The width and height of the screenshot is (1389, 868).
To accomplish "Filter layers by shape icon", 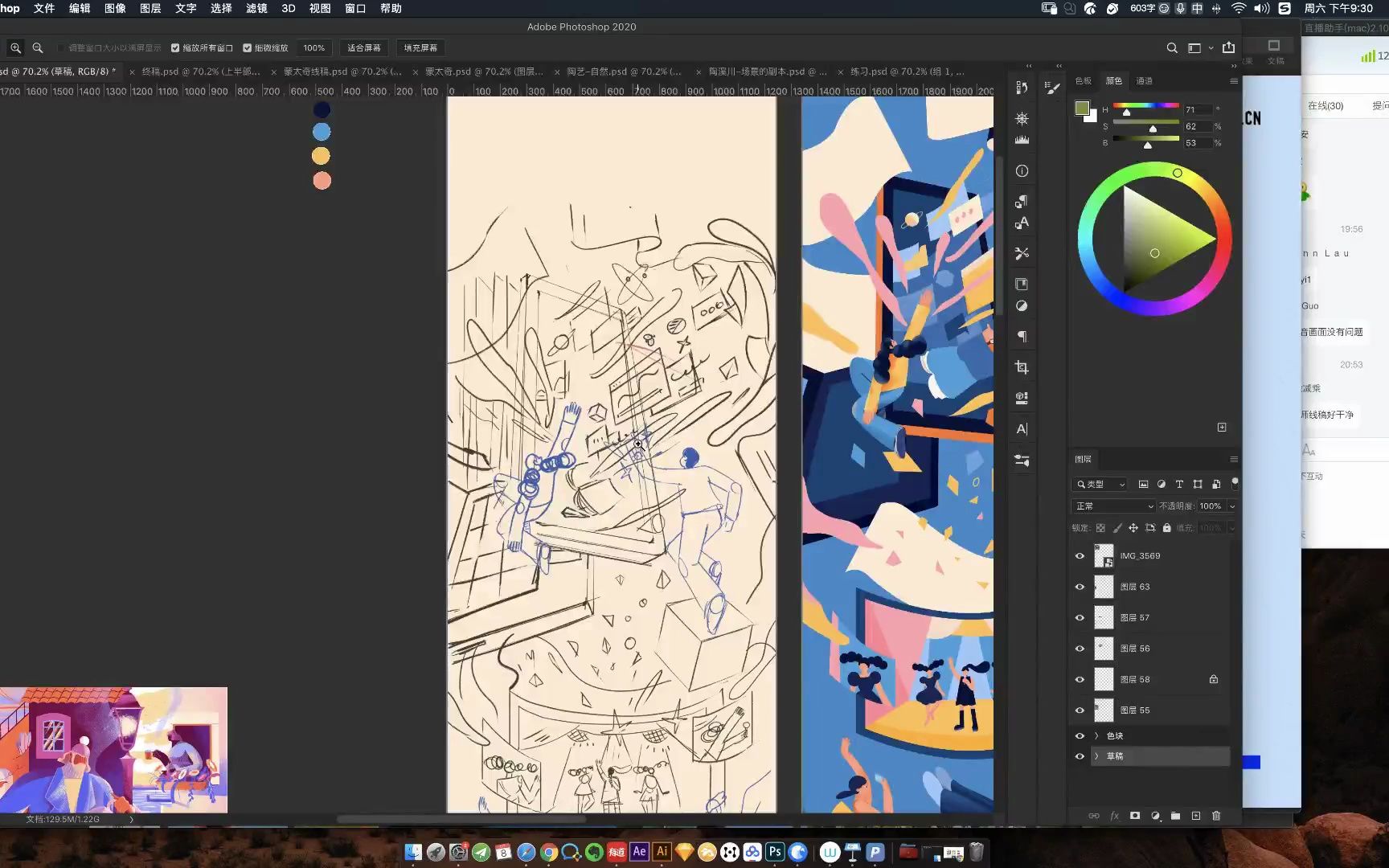I will [1198, 485].
